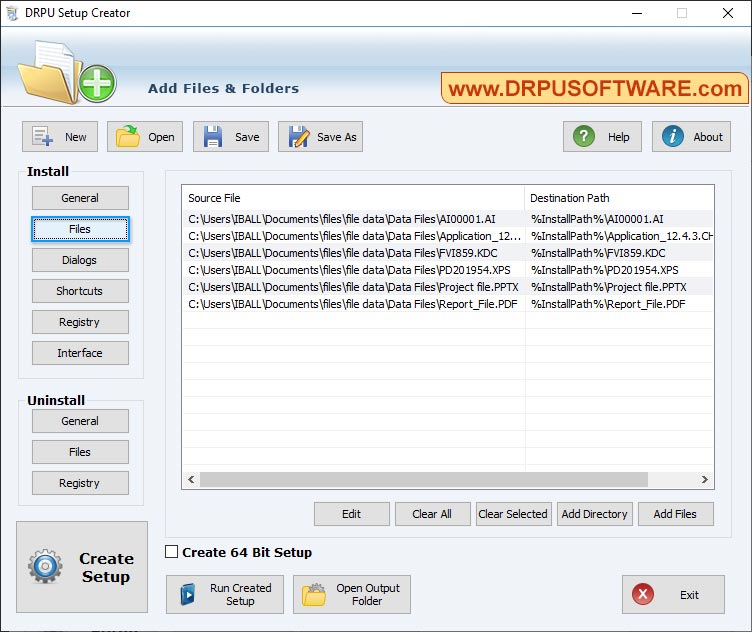Click the Run Created Setup play icon

coord(188,595)
